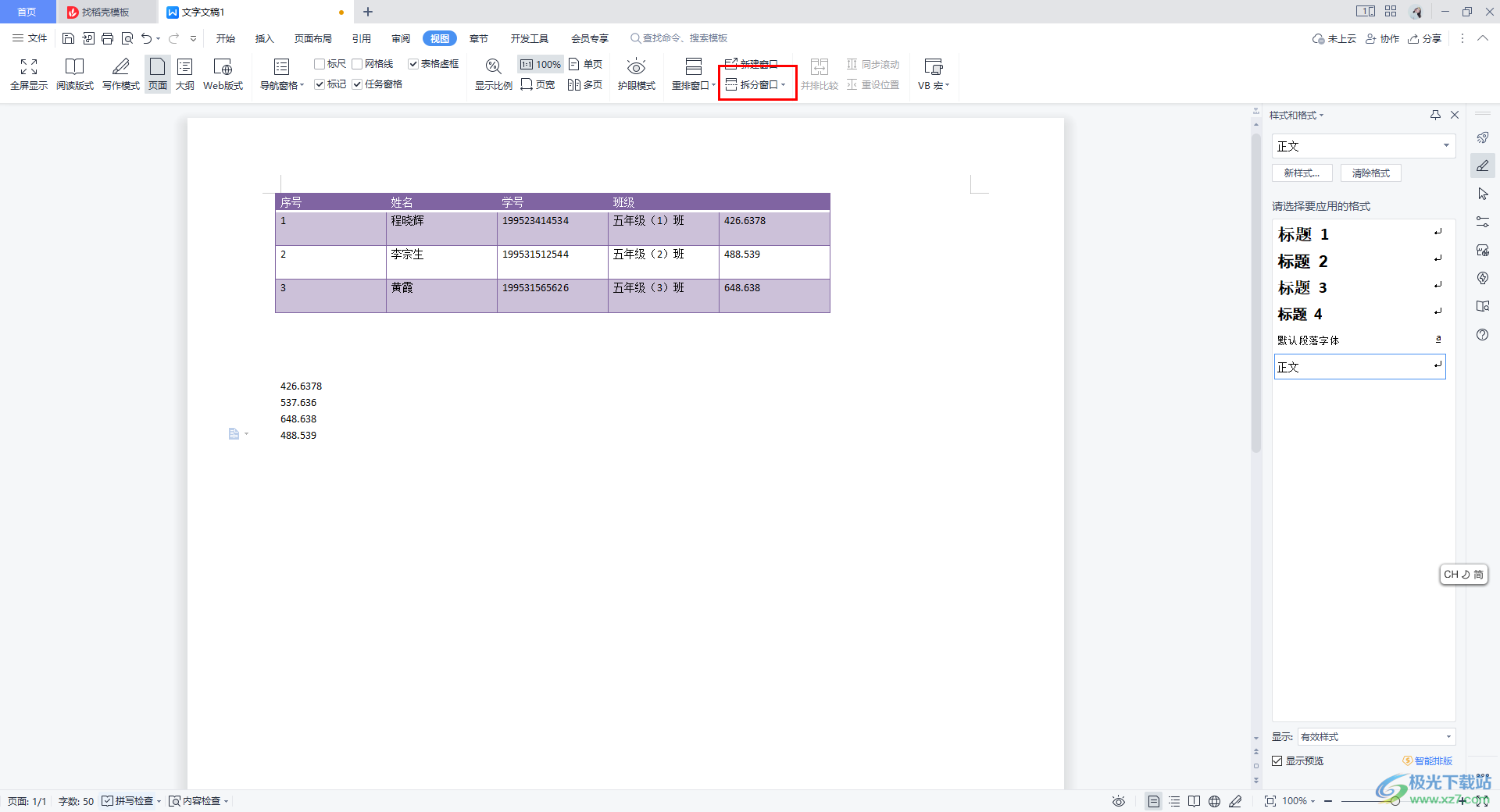The height and width of the screenshot is (812, 1500).
Task: Choose 单页 single page view
Action: pos(586,64)
